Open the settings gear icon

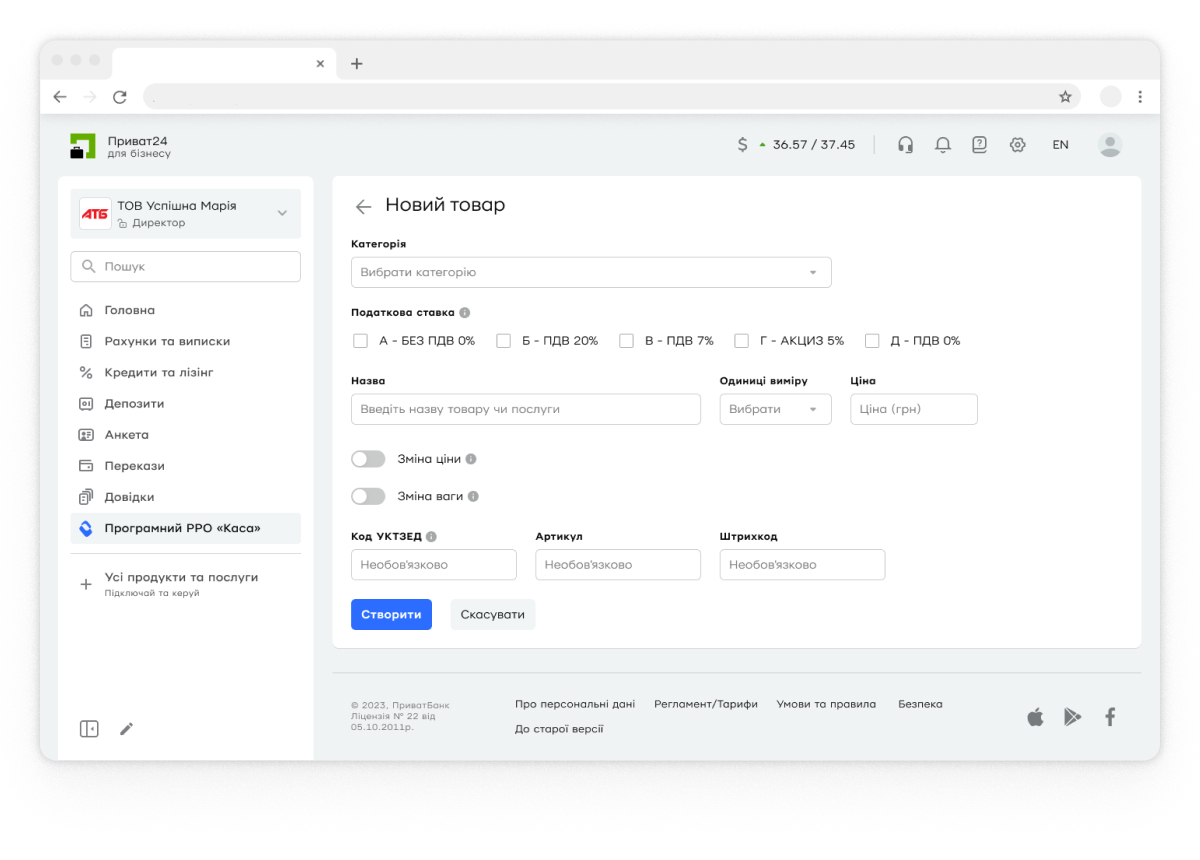(x=1017, y=145)
